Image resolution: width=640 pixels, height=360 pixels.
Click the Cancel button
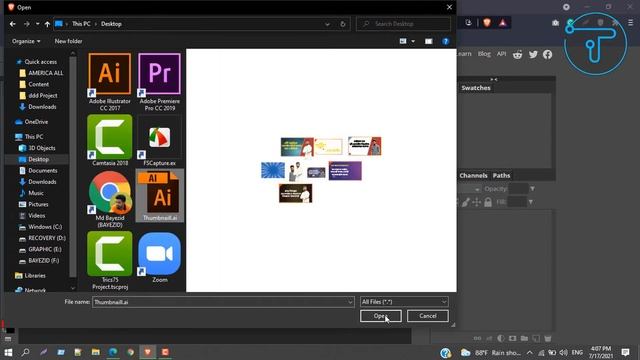click(427, 316)
